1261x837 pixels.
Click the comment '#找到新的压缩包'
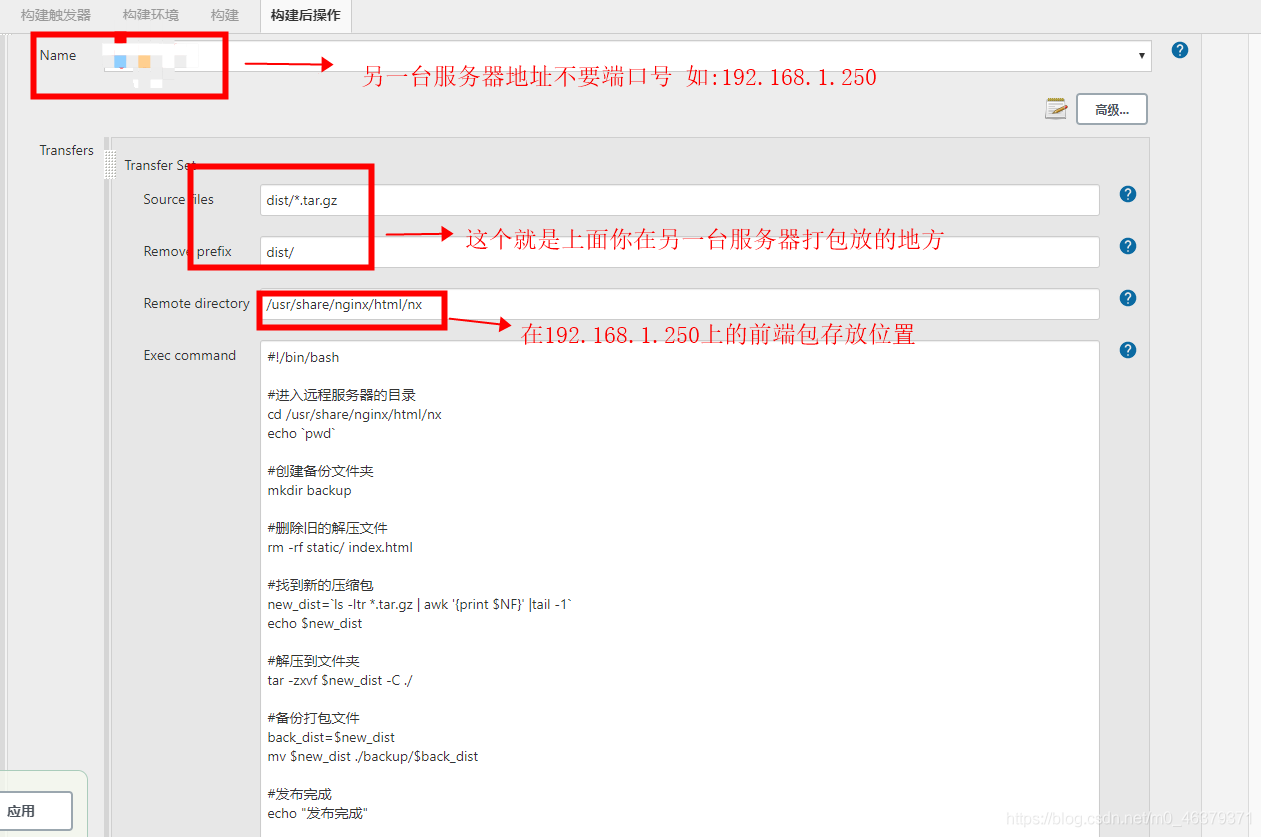(x=320, y=585)
